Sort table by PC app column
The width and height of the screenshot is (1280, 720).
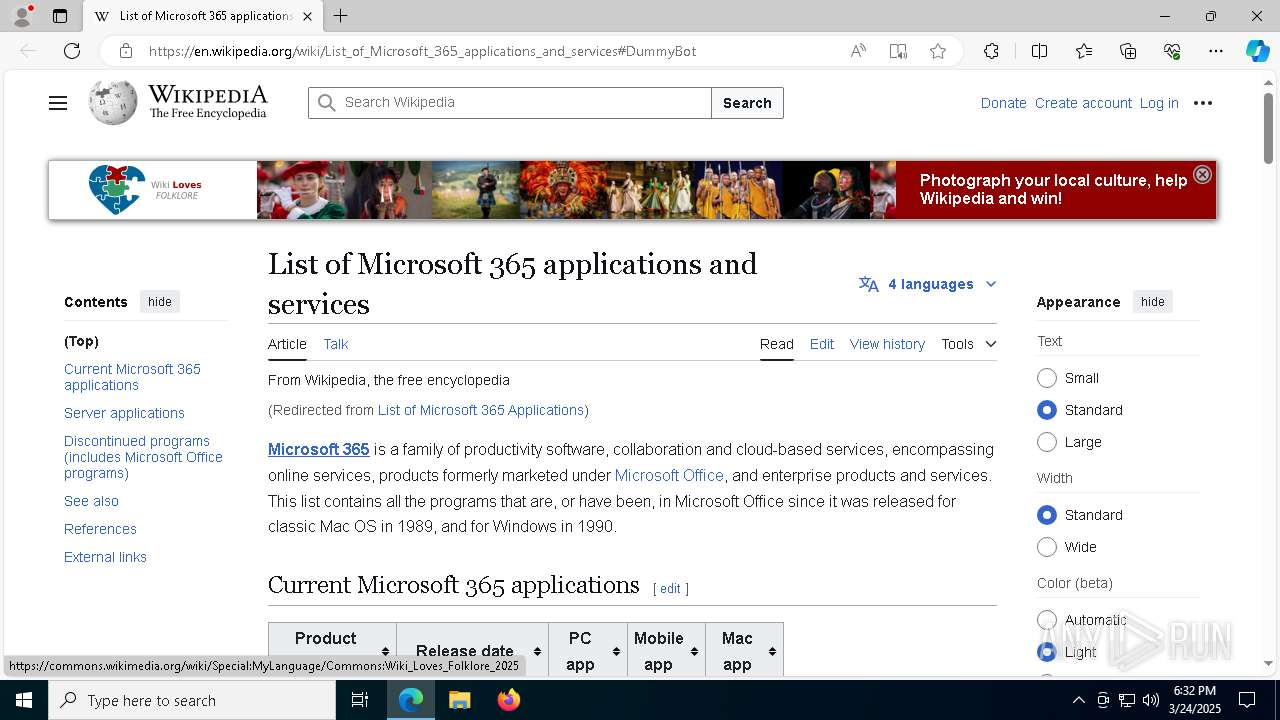tap(588, 651)
